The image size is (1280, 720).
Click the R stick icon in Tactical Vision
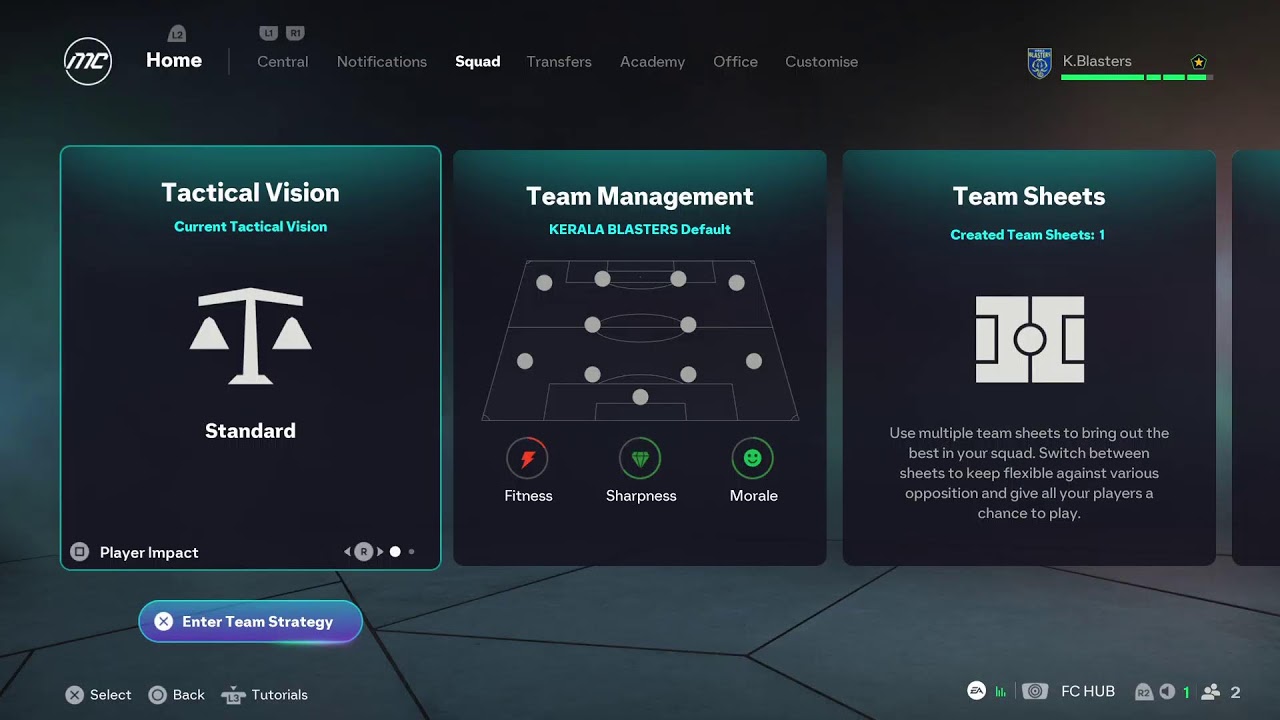364,551
